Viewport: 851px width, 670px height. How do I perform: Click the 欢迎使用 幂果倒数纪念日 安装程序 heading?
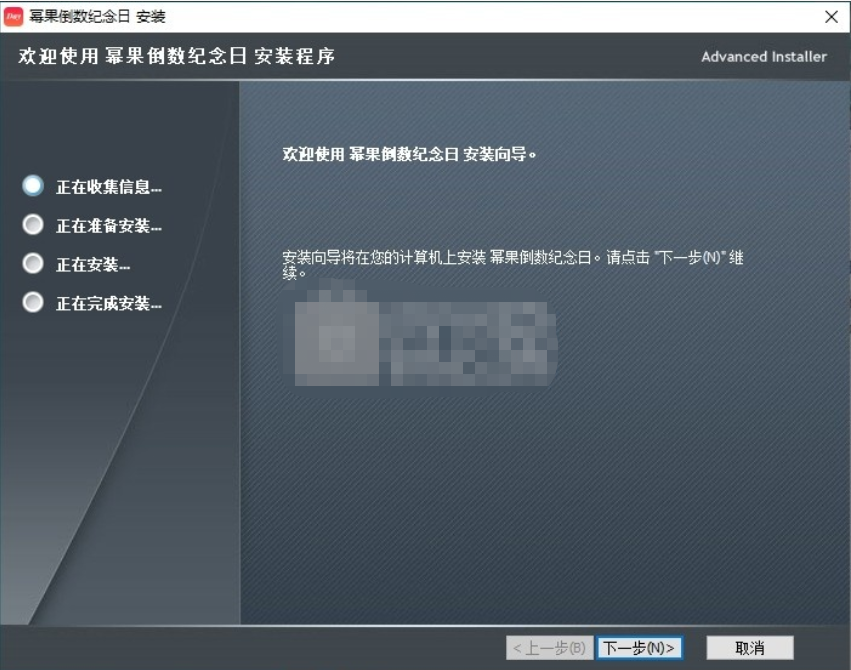[x=177, y=56]
